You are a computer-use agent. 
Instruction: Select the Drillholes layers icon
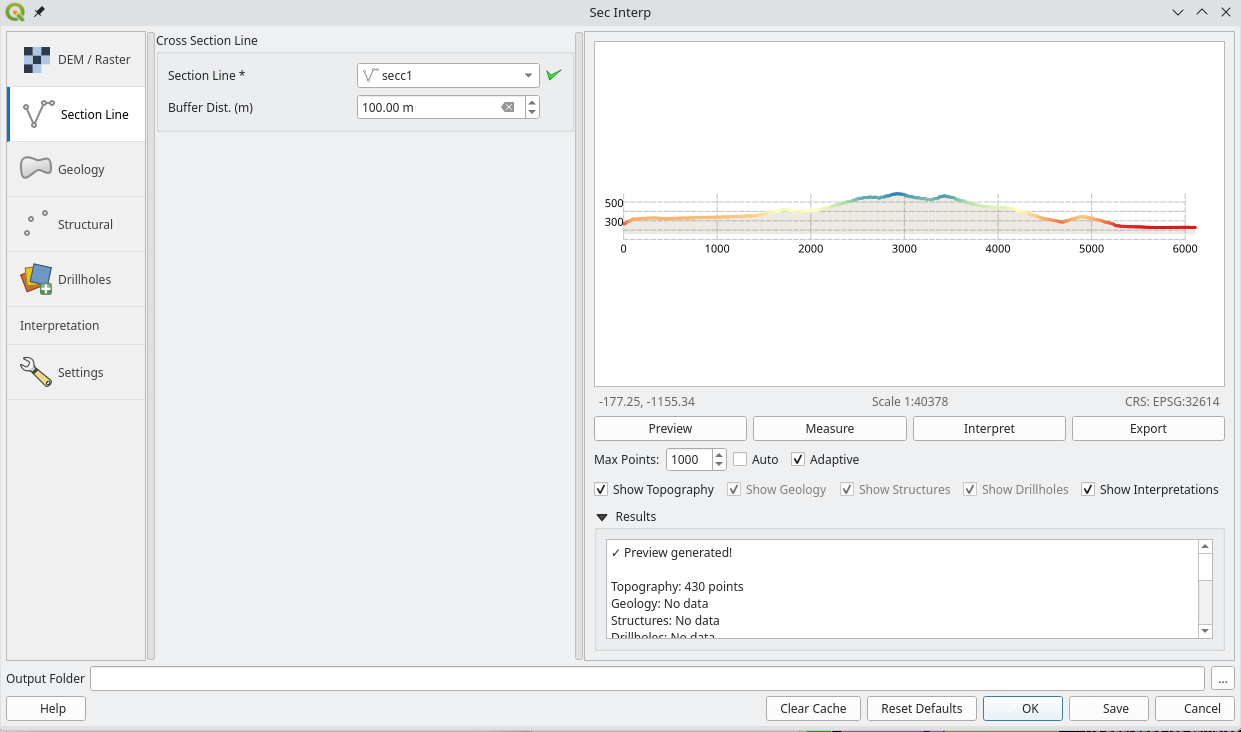pyautogui.click(x=36, y=279)
